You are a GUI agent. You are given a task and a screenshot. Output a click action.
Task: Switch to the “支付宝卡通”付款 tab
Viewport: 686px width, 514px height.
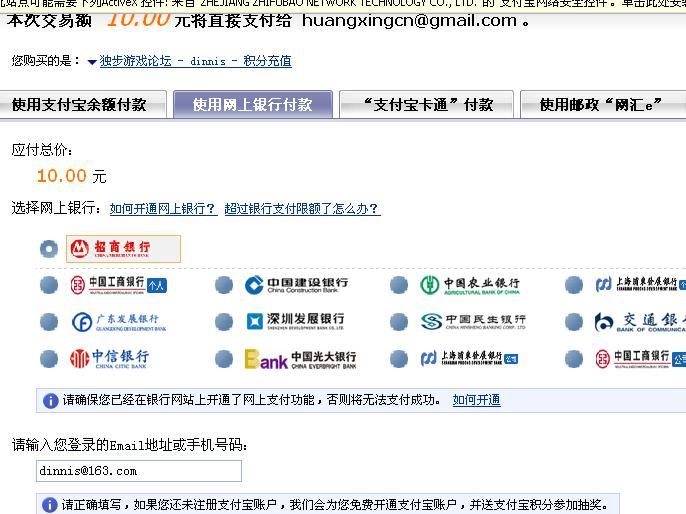426,105
